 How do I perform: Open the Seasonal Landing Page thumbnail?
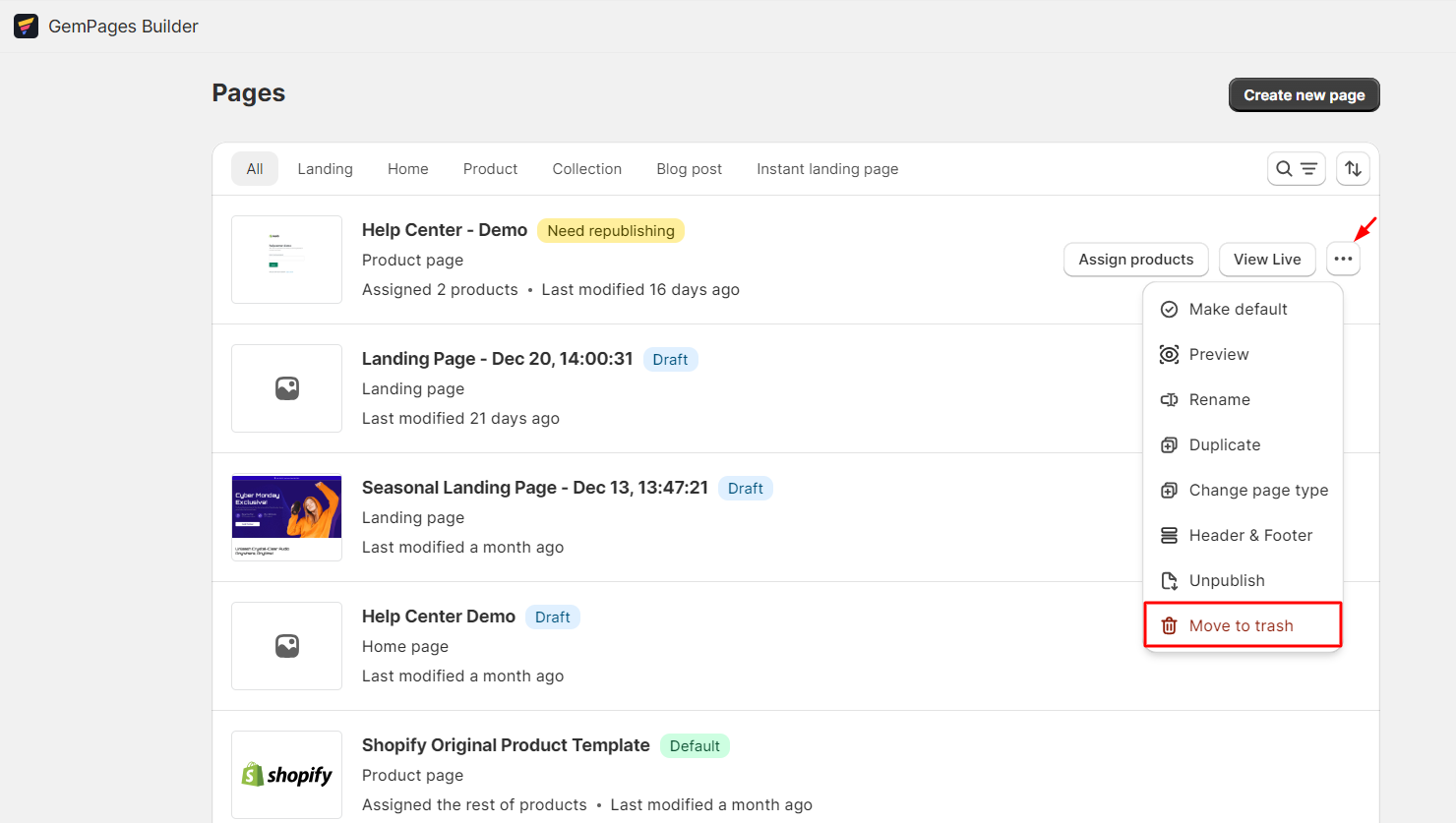click(x=286, y=517)
